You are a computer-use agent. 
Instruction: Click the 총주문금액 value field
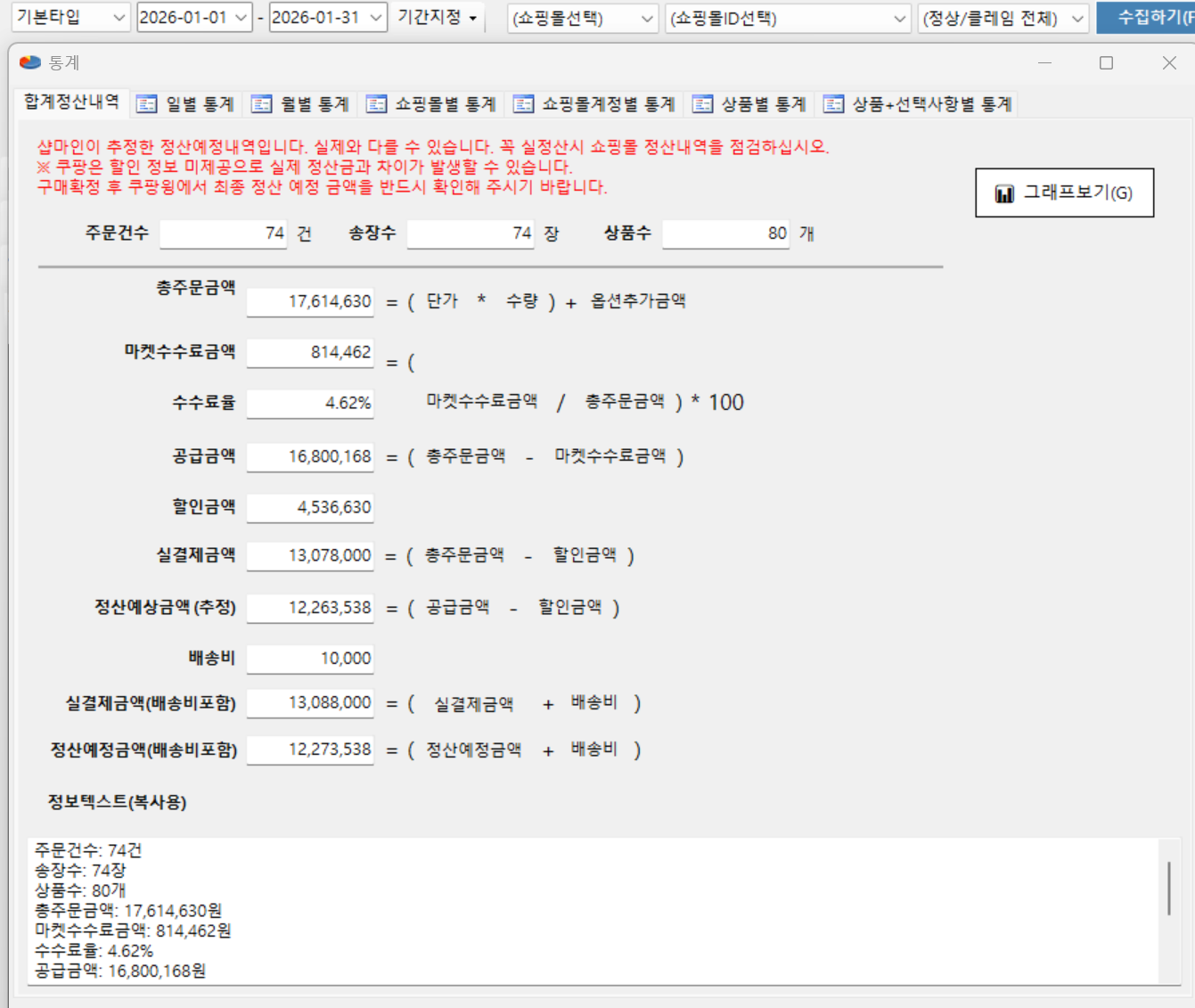point(309,302)
